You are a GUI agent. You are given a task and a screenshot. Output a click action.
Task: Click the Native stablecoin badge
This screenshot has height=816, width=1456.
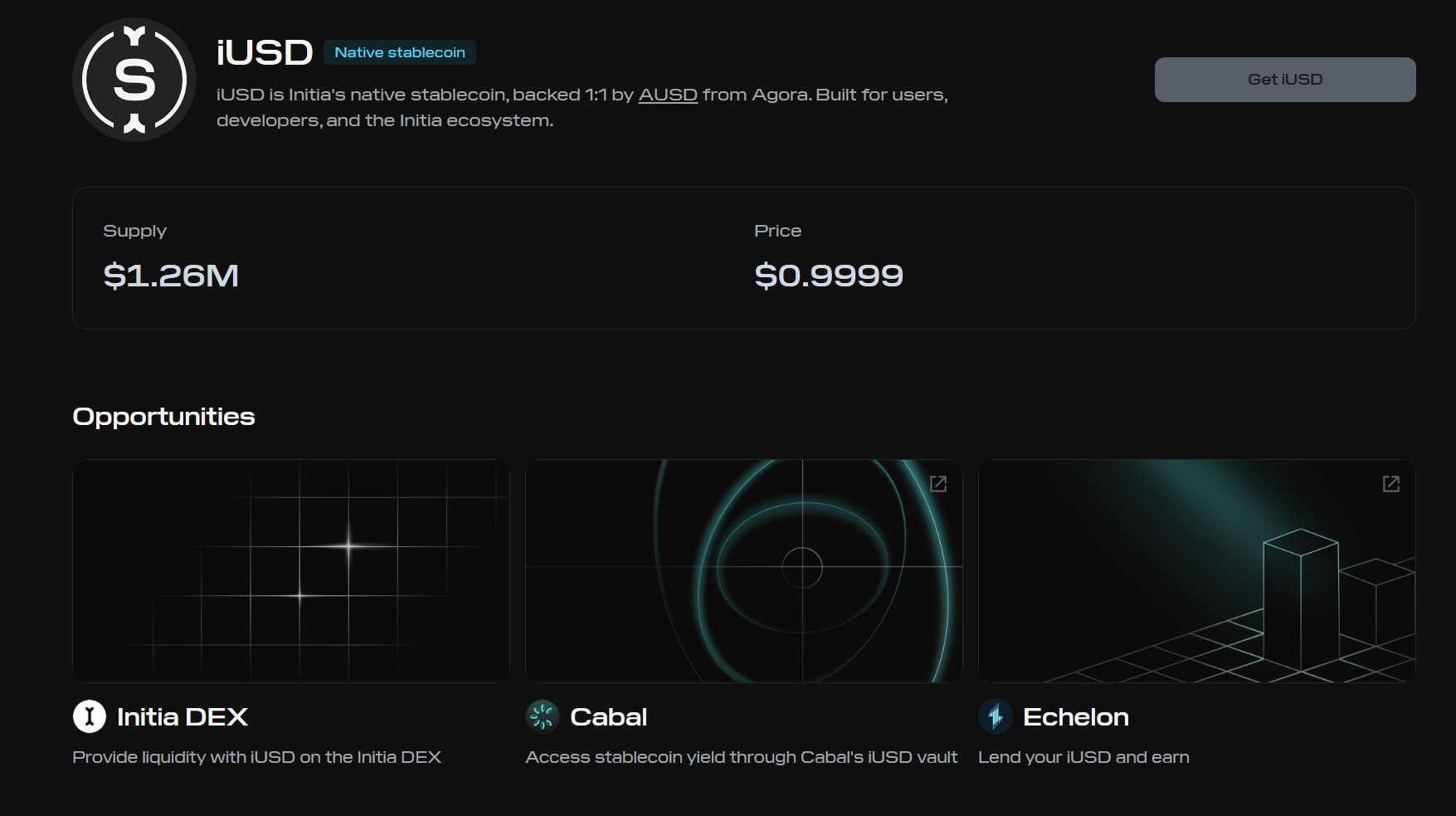coord(400,52)
